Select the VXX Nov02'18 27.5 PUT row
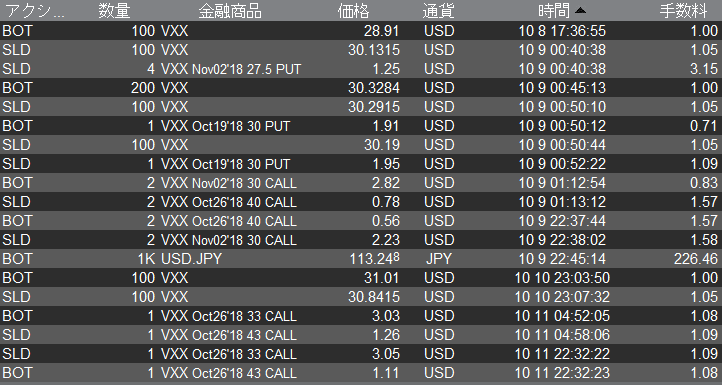The image size is (722, 385). pyautogui.click(x=361, y=69)
